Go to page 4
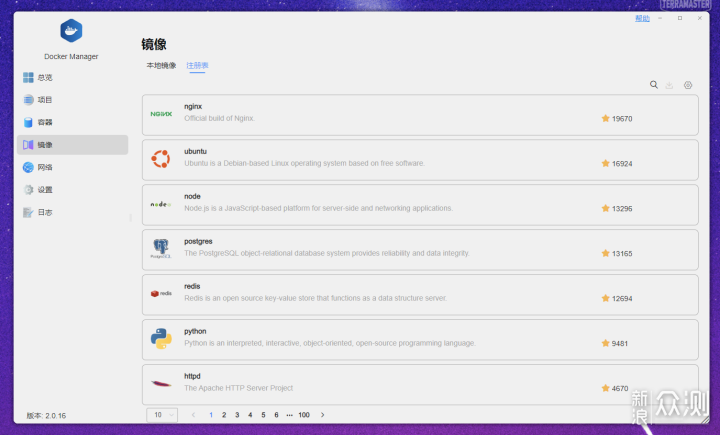This screenshot has width=720, height=435. pyautogui.click(x=250, y=415)
